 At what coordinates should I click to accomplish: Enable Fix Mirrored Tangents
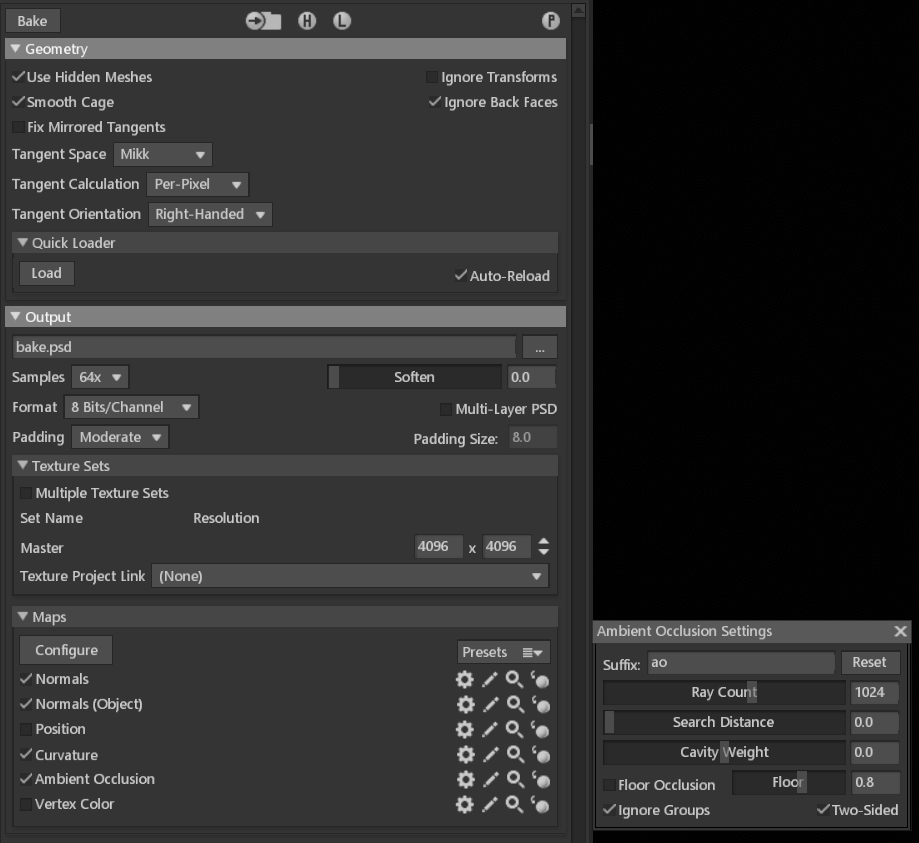[19, 127]
